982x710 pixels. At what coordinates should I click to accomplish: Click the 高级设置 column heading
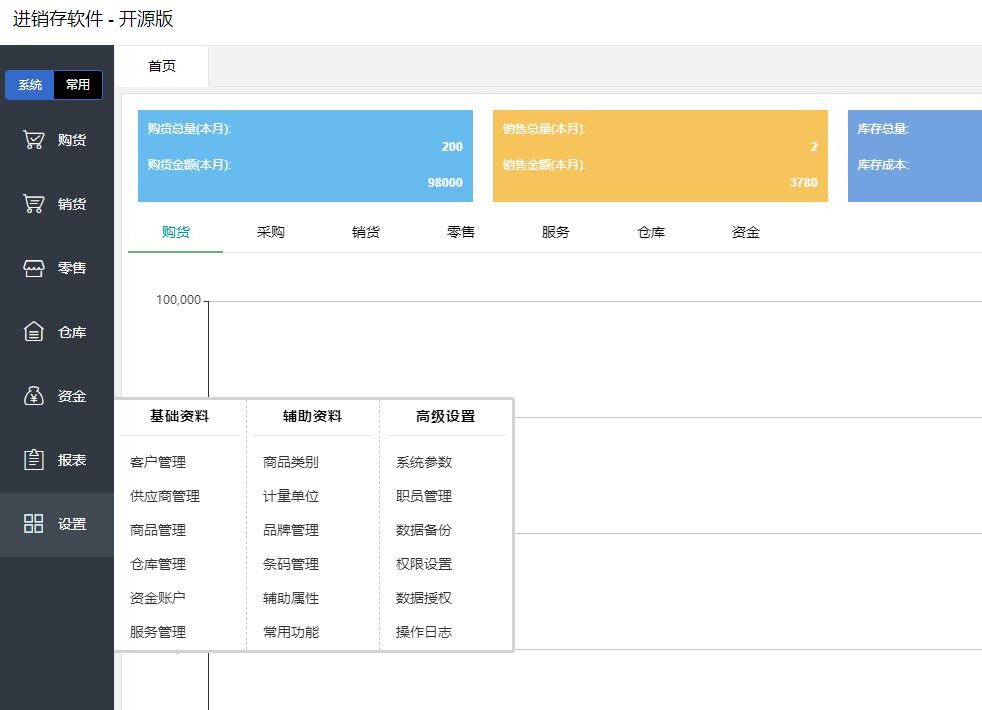445,416
